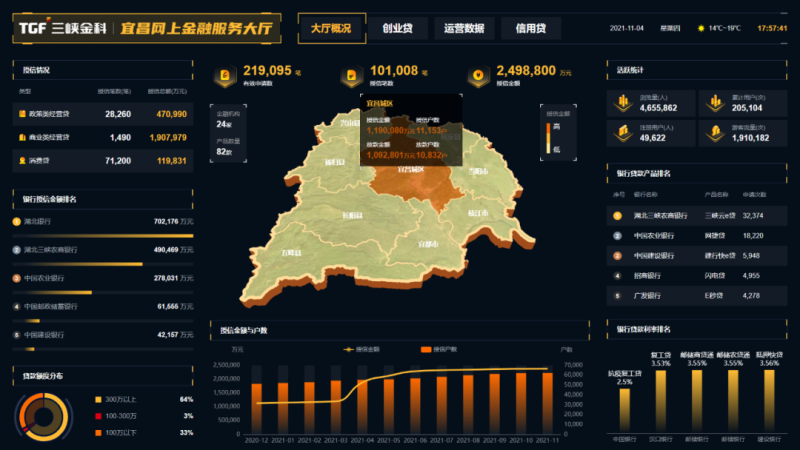The height and width of the screenshot is (450, 800).
Task: Click the icon next to 49,622
Action: click(623, 133)
